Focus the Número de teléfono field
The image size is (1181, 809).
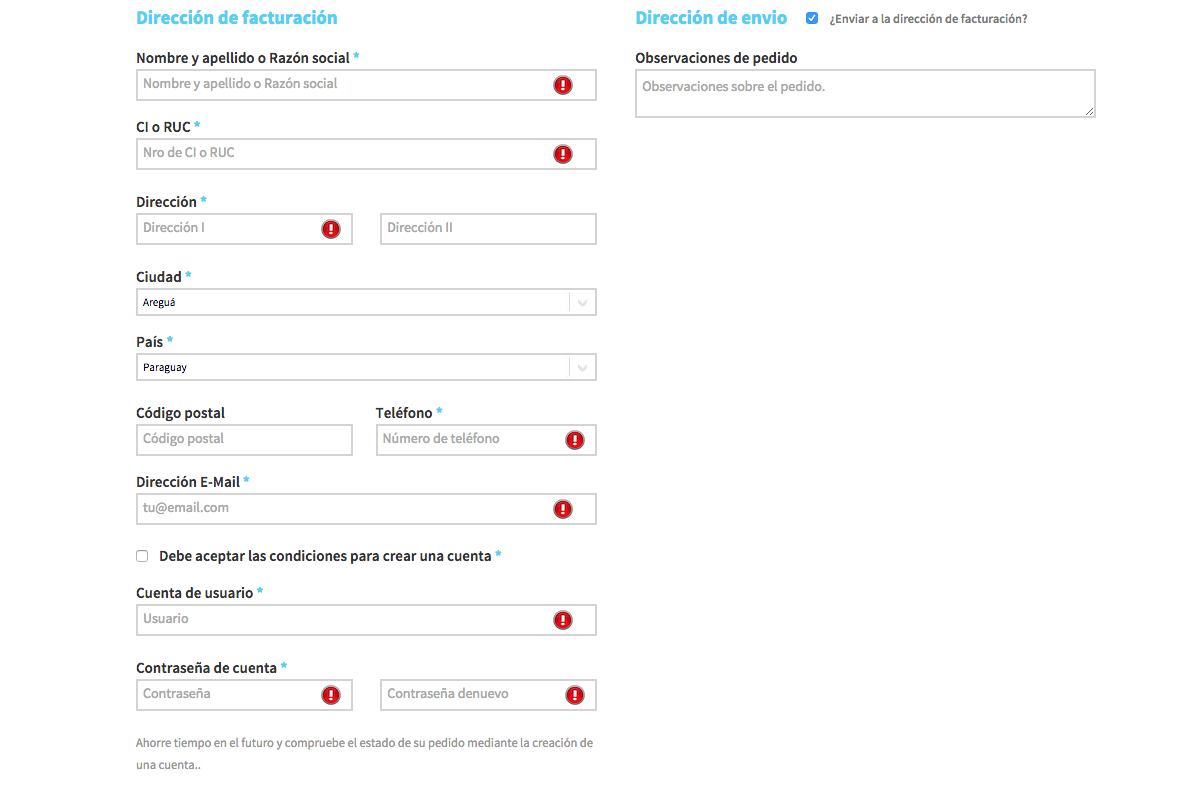(486, 440)
